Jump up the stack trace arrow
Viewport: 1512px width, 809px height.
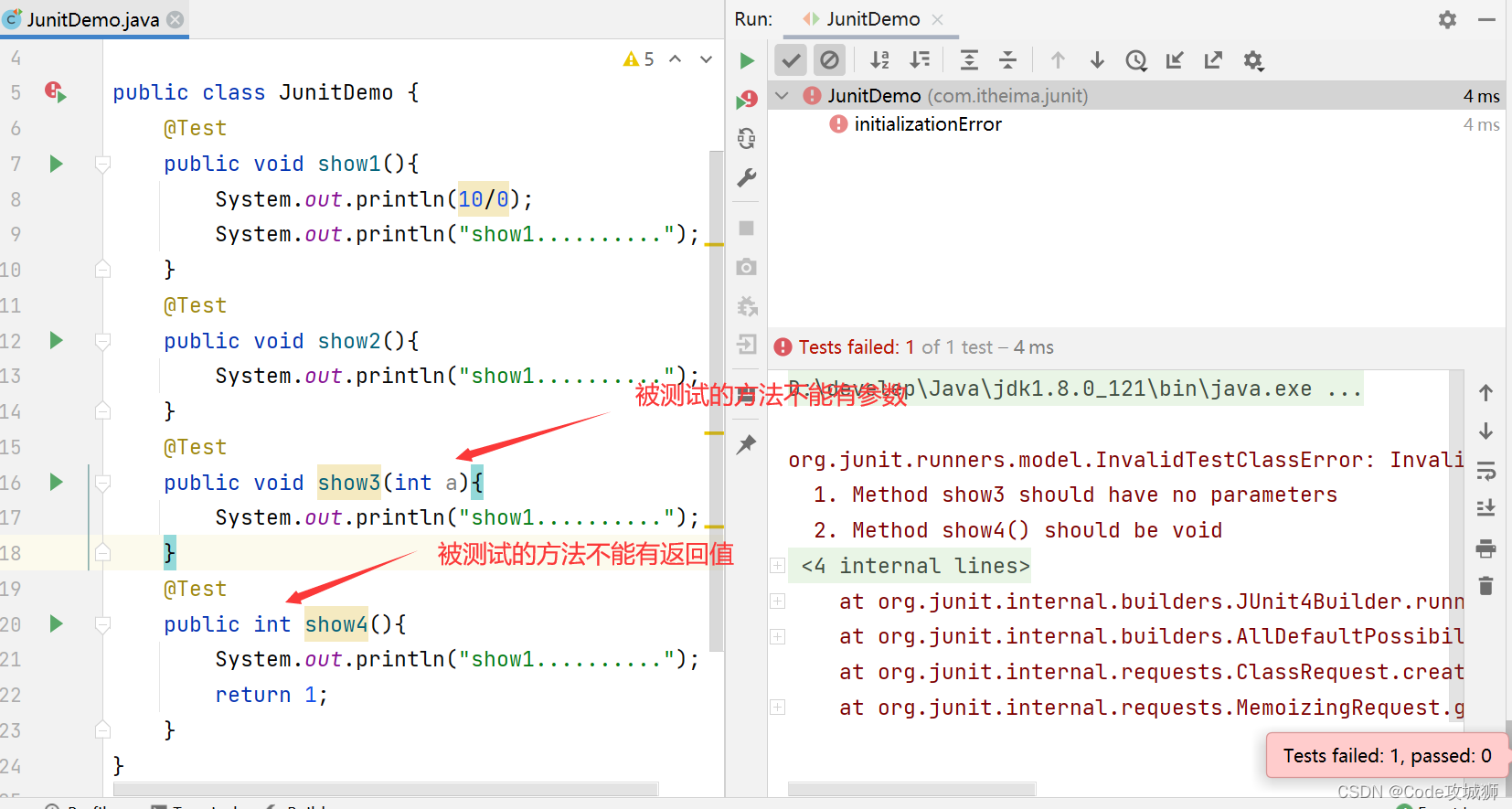(1486, 393)
